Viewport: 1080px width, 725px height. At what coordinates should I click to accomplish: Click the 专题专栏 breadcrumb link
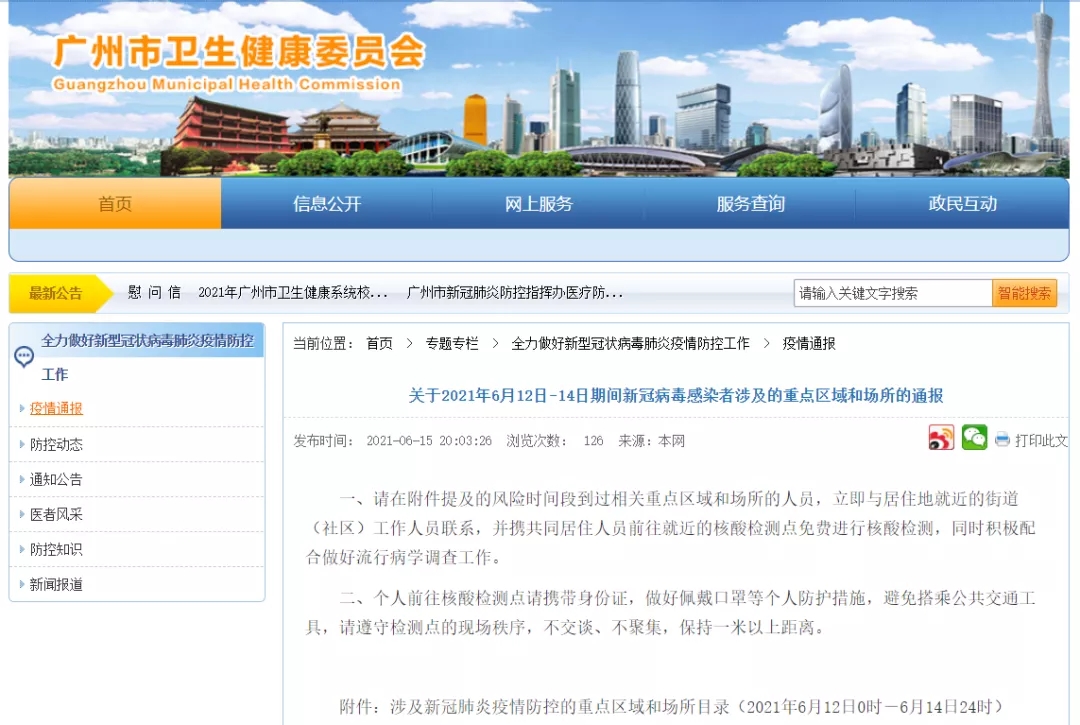452,343
